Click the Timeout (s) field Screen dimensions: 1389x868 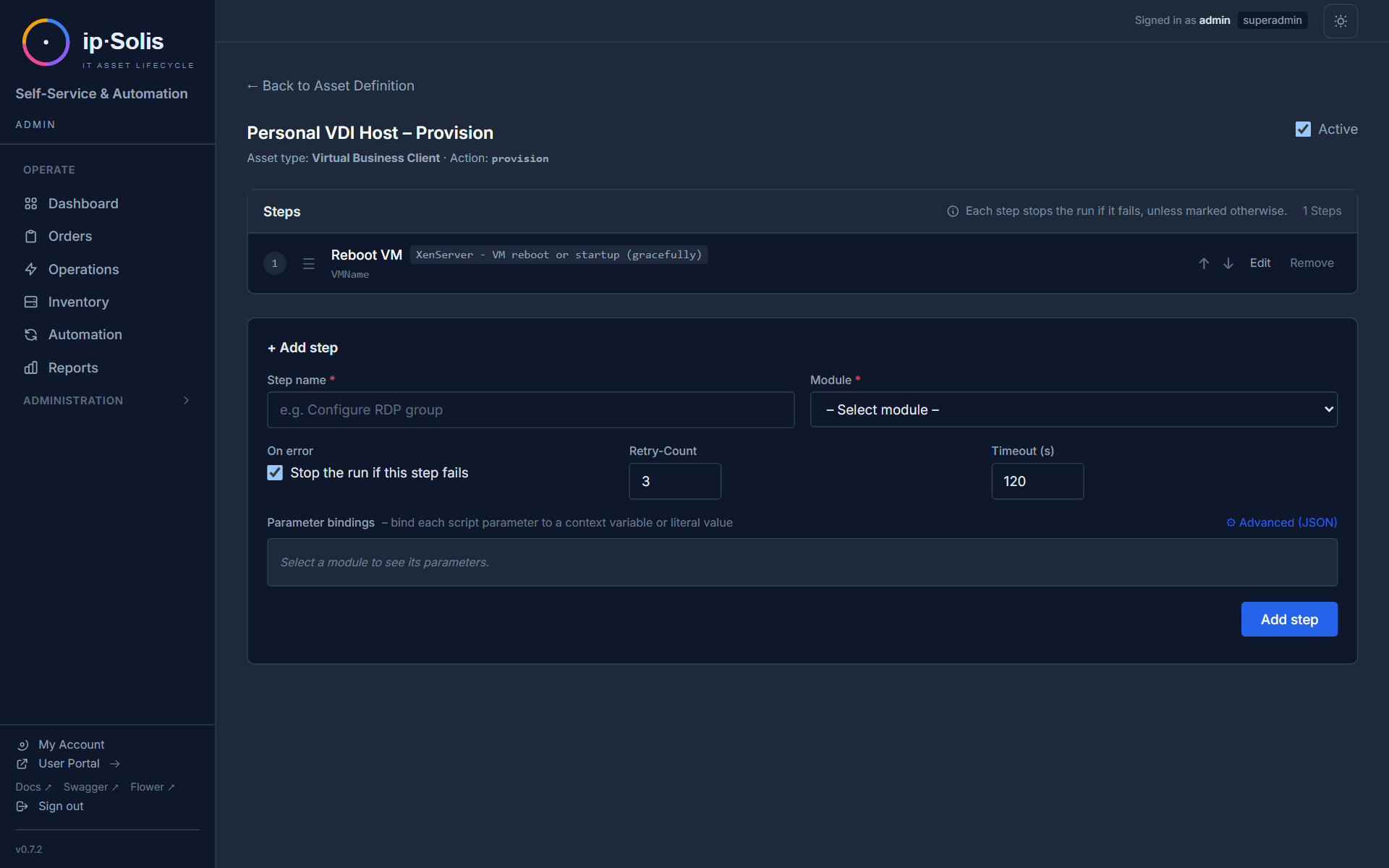click(x=1037, y=481)
